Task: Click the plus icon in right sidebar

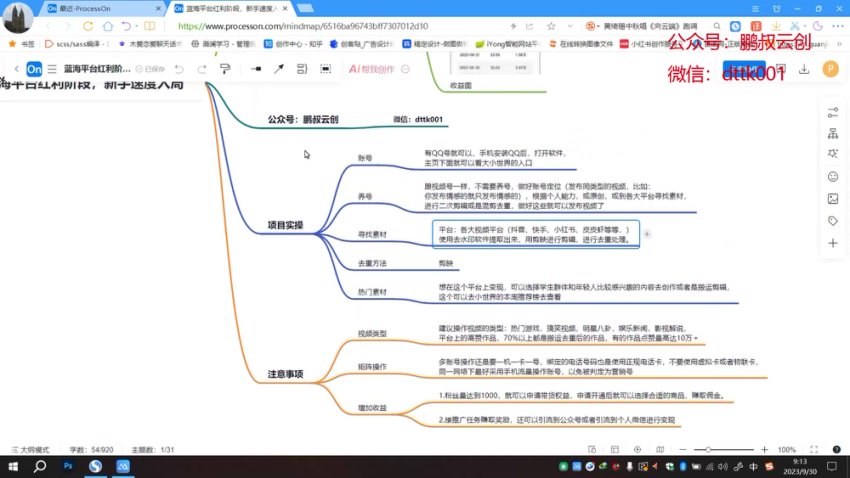Action: (x=833, y=242)
